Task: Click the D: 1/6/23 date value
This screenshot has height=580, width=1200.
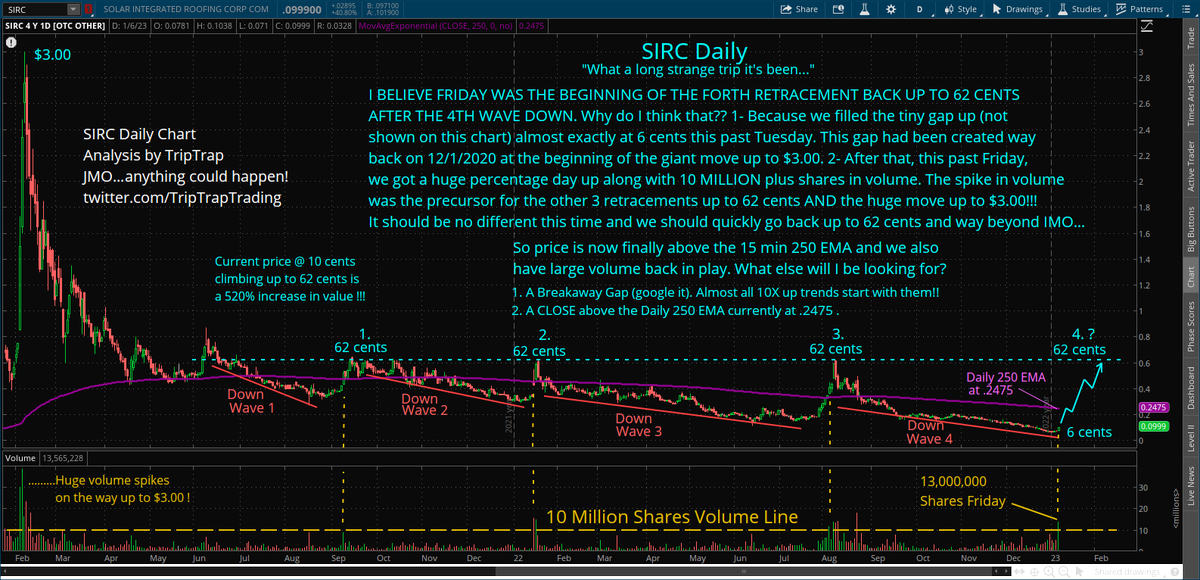Action: (129, 26)
